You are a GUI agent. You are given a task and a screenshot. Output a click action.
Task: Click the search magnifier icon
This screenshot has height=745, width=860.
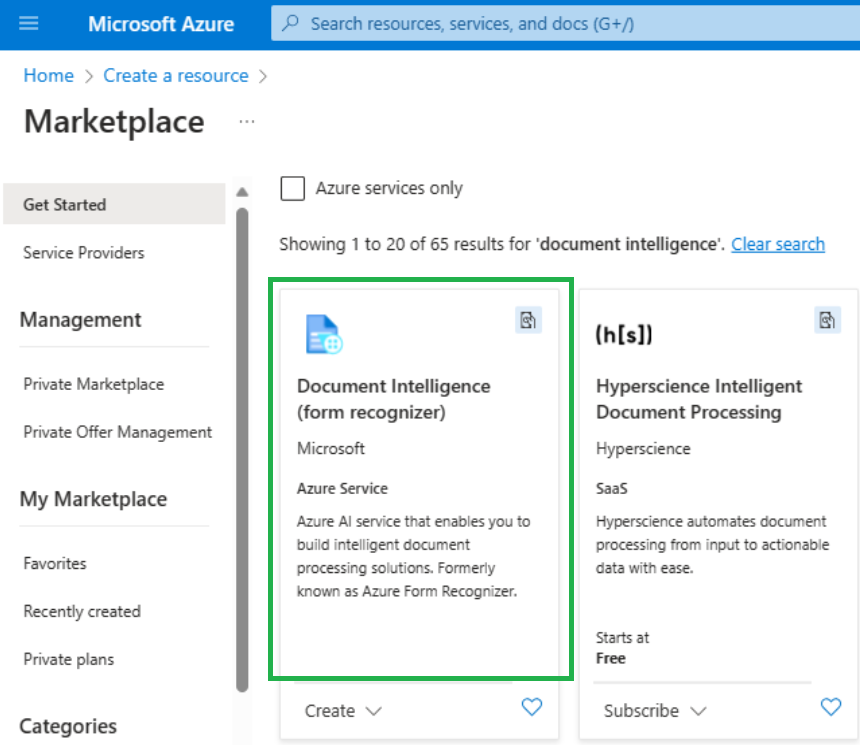point(290,23)
